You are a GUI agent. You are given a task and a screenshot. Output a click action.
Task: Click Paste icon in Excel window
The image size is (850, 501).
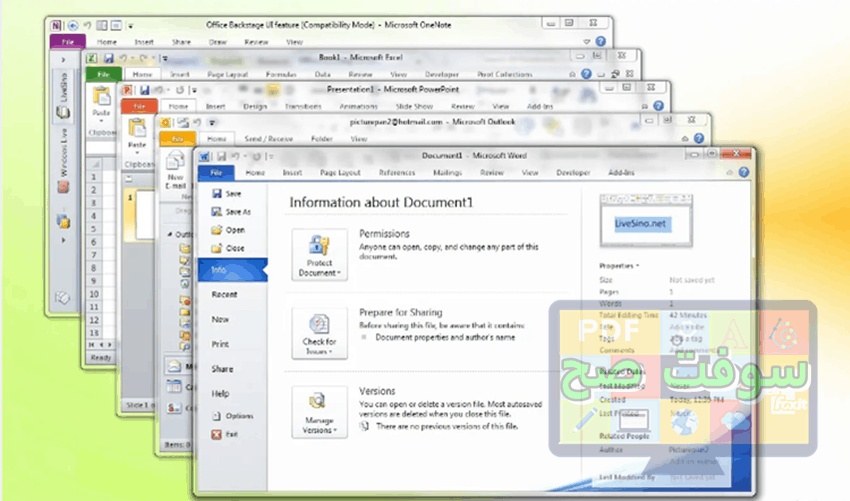[101, 96]
